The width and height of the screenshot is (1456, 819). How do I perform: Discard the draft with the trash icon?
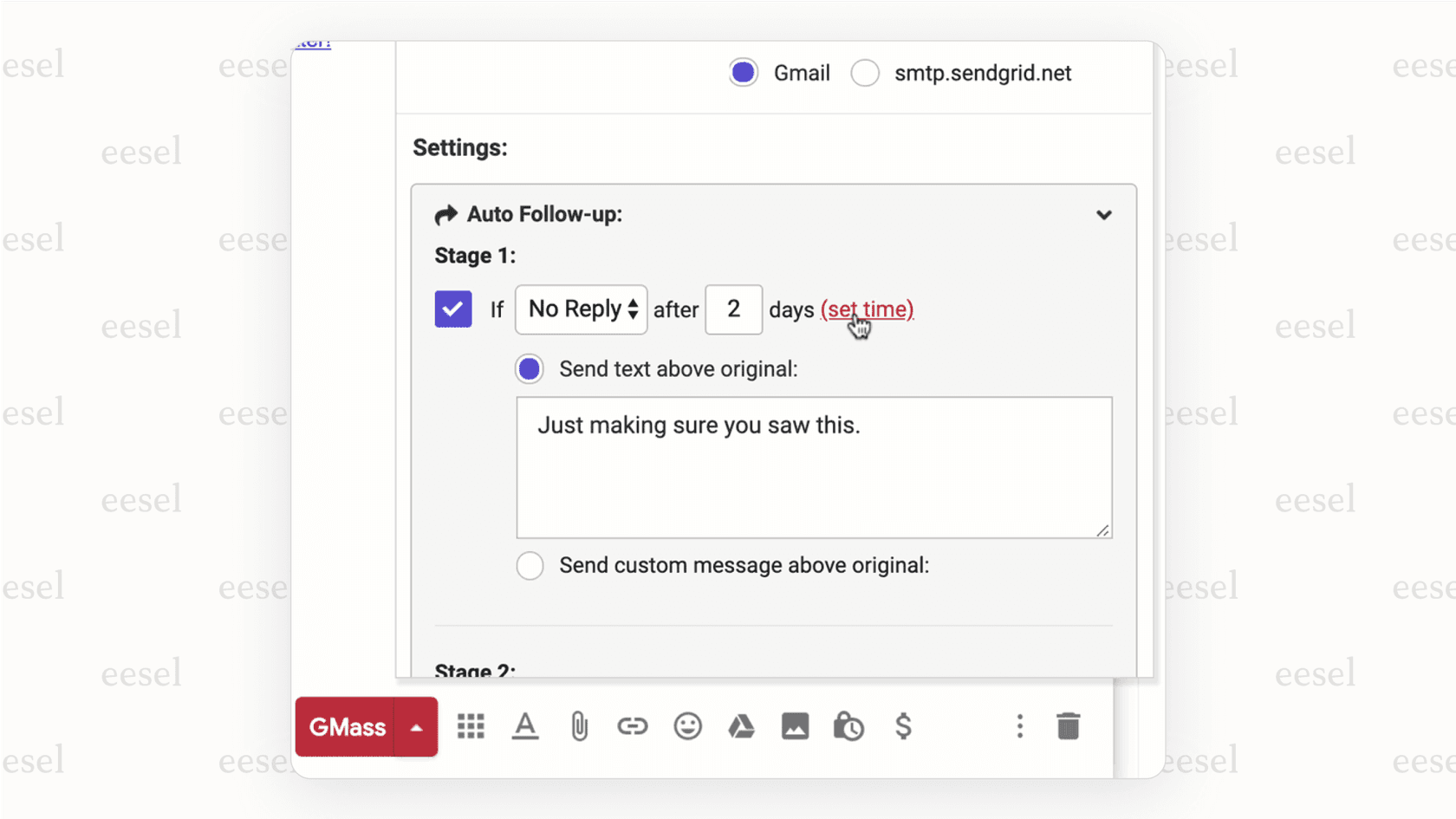pos(1069,726)
